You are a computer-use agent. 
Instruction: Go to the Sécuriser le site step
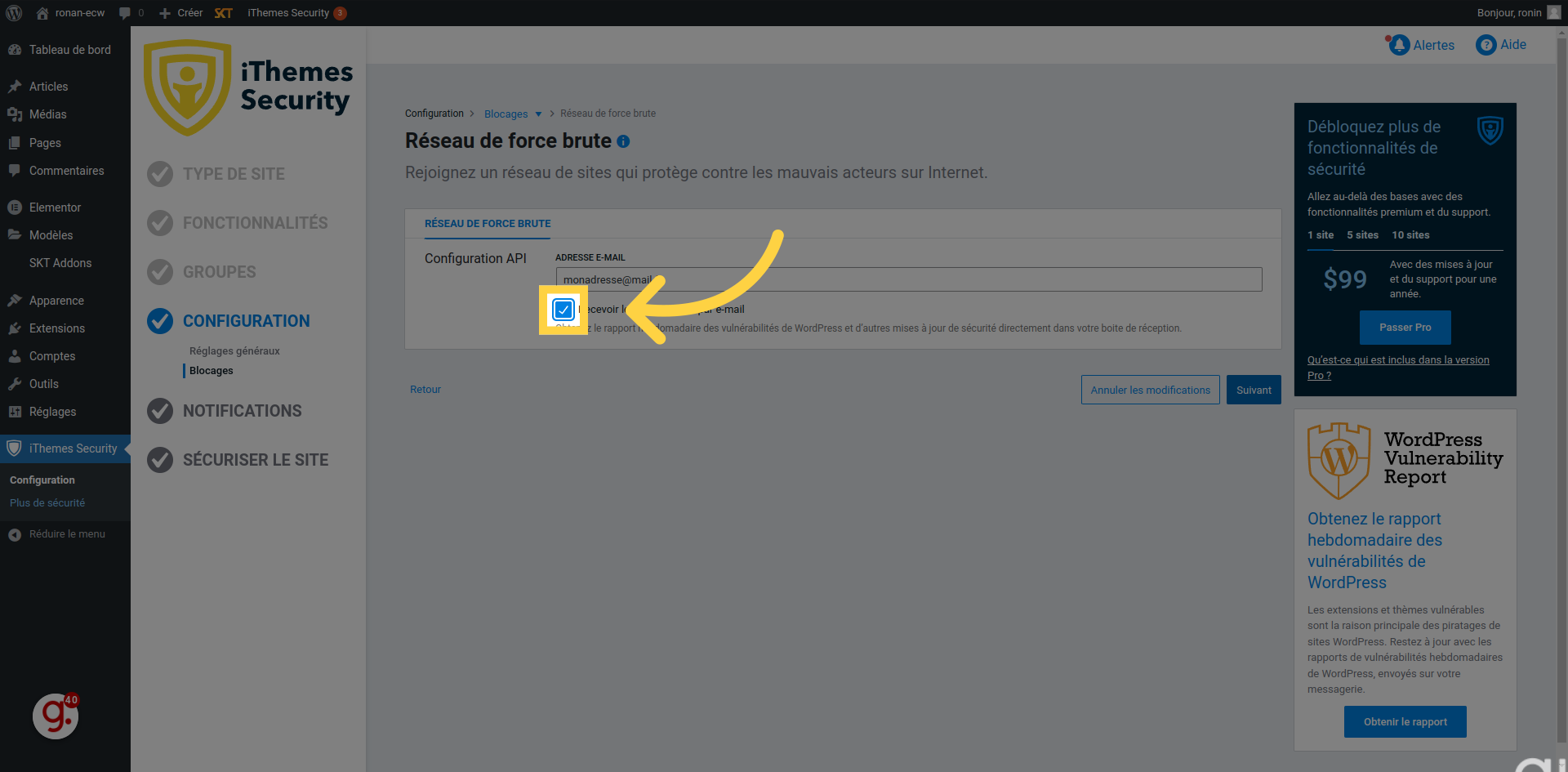(238, 460)
